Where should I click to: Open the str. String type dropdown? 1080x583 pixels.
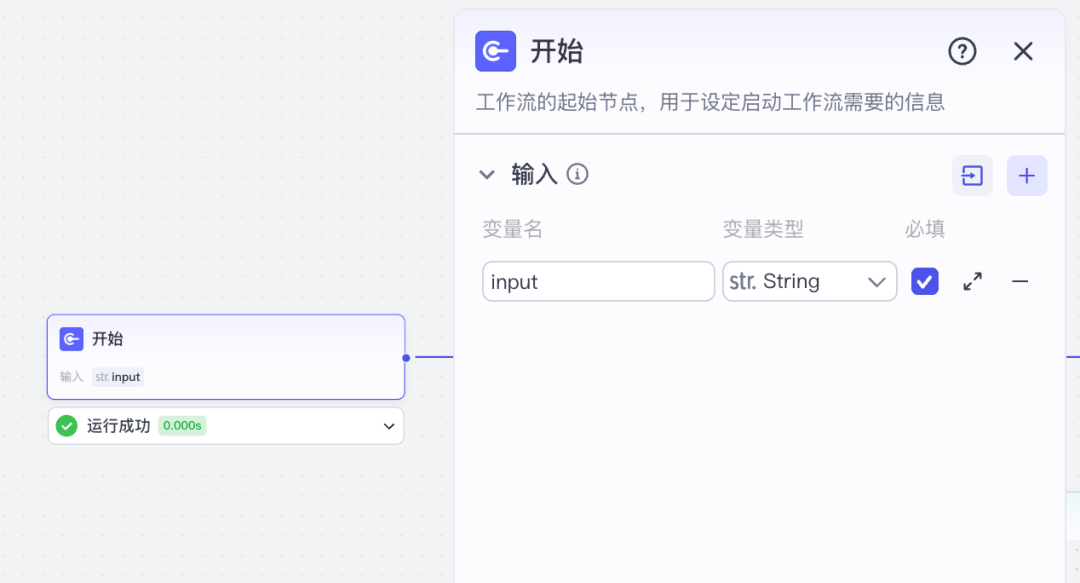809,282
